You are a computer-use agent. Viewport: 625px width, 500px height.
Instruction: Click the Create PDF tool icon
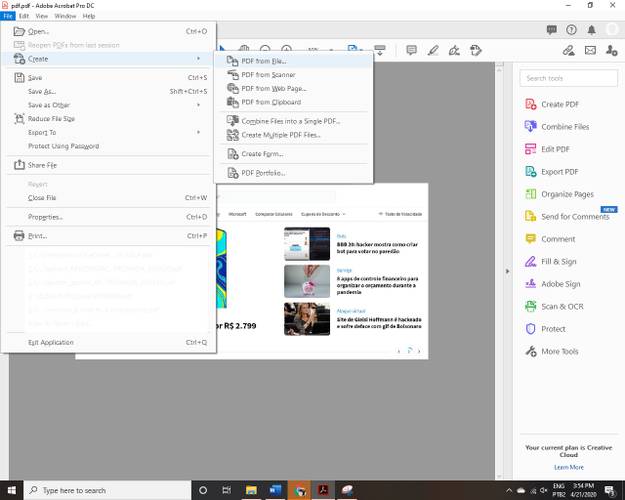(x=531, y=104)
